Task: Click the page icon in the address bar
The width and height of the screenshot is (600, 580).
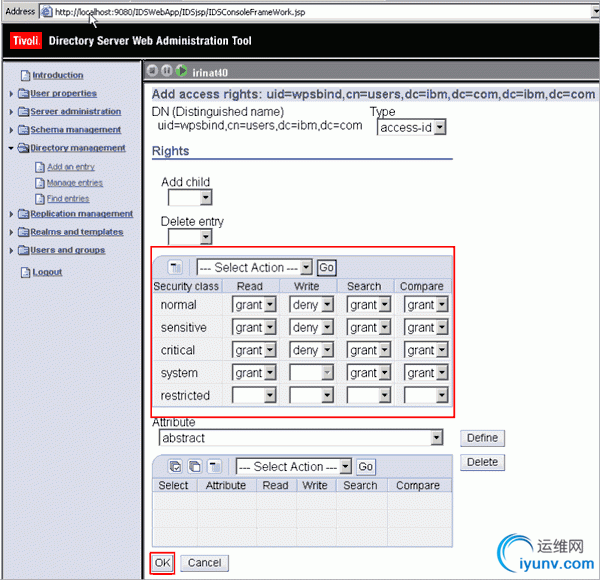Action: (46, 12)
